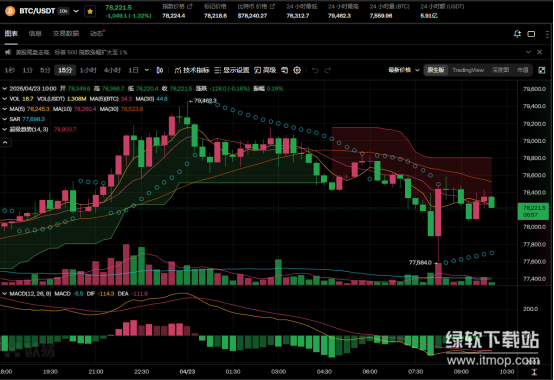The image size is (554, 380).
Task: Click the 24-hour high value 79,462.3
Action: (339, 16)
